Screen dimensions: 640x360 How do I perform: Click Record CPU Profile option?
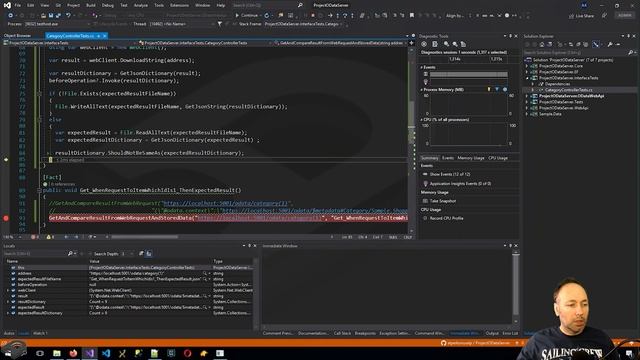[447, 218]
